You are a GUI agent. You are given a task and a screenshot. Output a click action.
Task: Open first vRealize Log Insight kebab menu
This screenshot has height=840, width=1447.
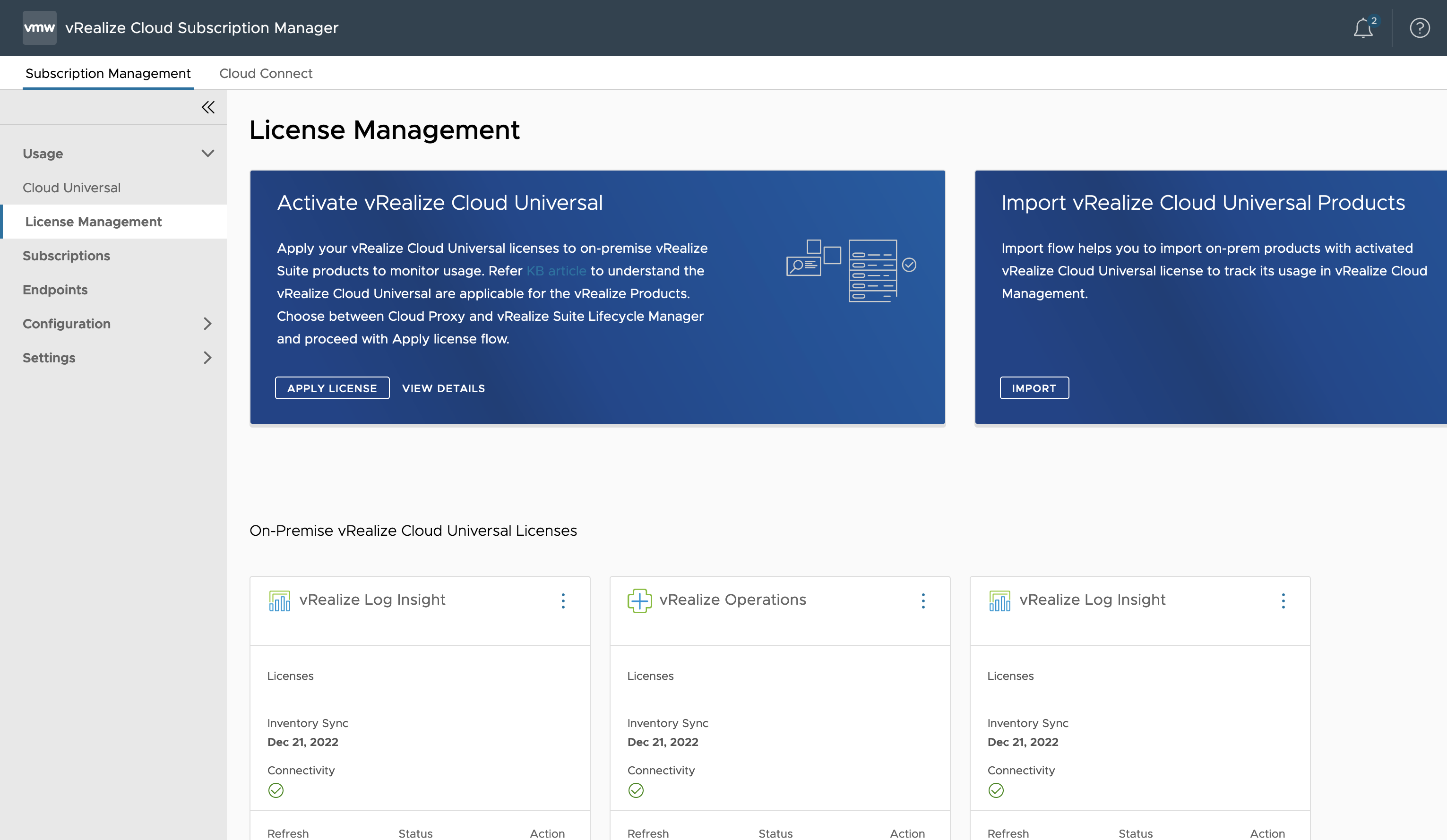coord(563,600)
